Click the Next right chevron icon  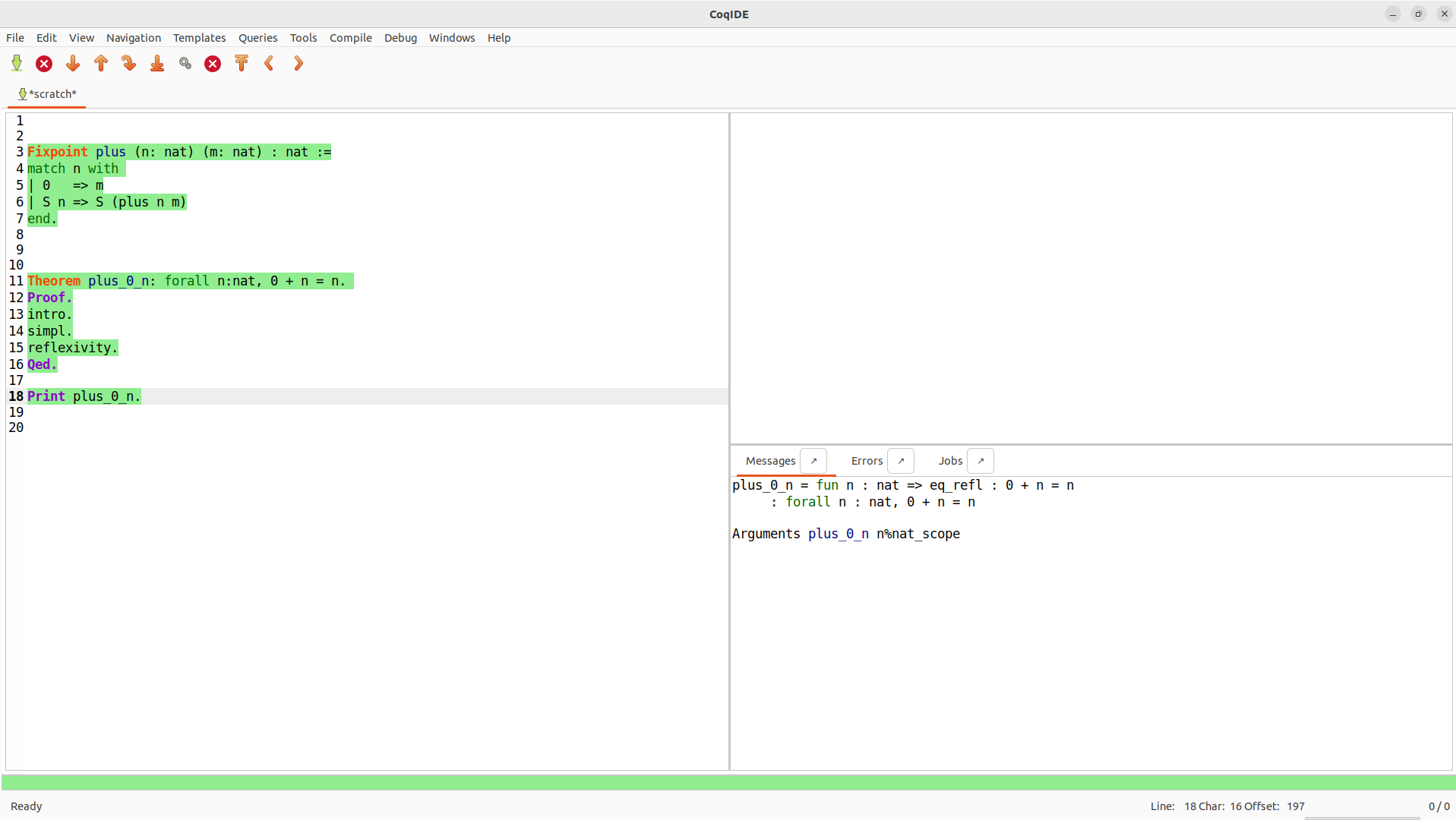[298, 64]
